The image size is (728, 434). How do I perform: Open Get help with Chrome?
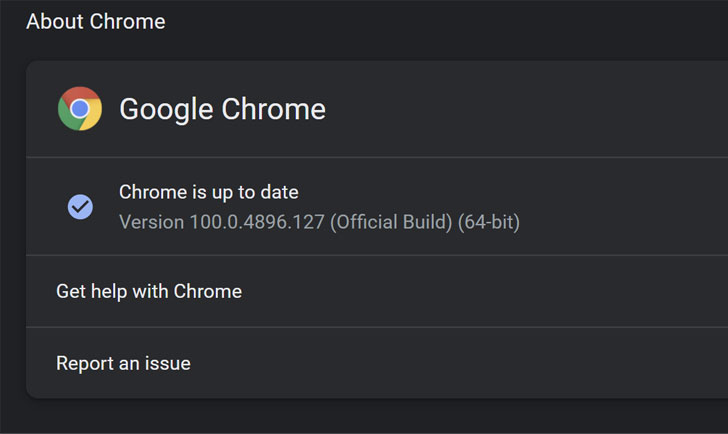coord(149,292)
